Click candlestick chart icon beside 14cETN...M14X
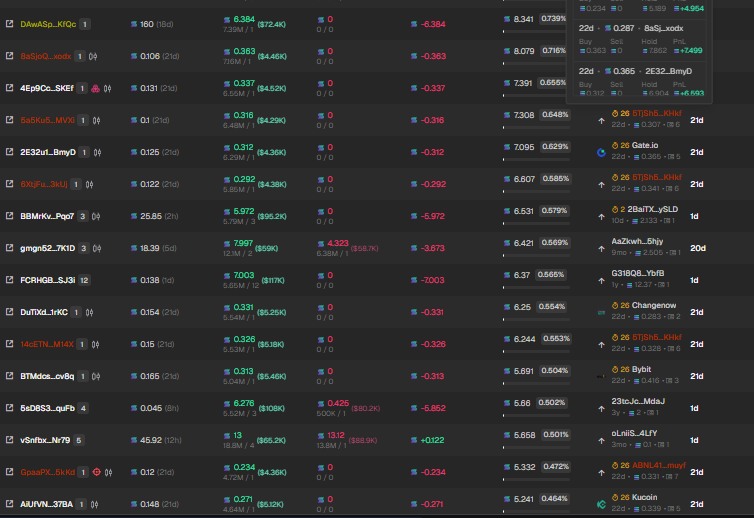The width and height of the screenshot is (754, 518). [x=96, y=344]
